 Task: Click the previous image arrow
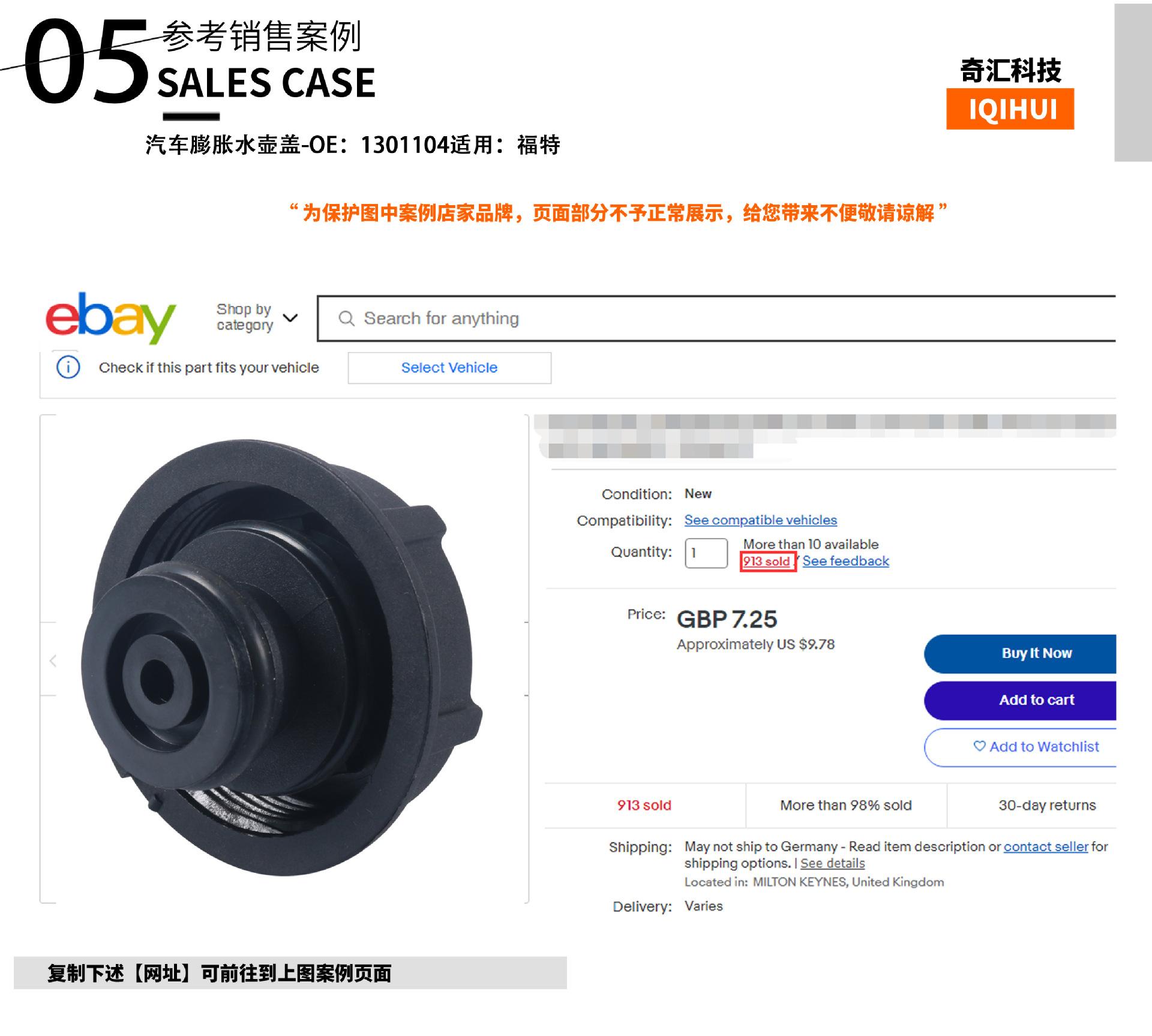point(53,660)
